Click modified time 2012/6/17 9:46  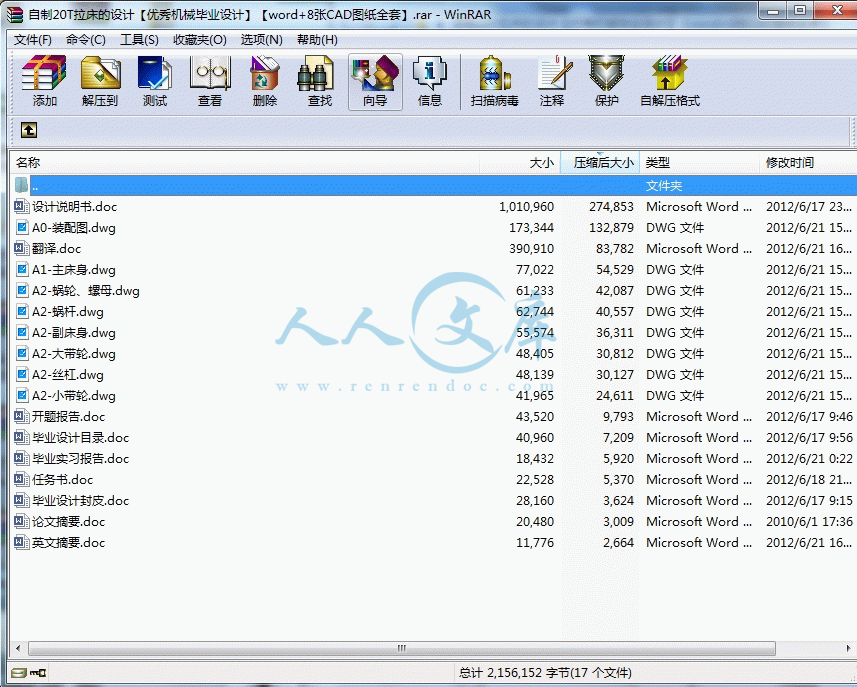tap(809, 416)
